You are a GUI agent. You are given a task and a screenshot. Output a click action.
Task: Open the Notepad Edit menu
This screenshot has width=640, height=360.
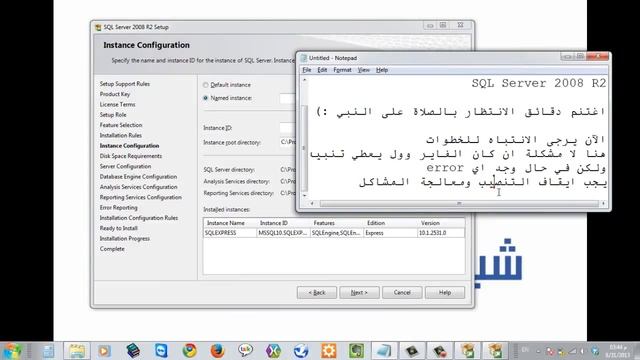pyautogui.click(x=322, y=70)
